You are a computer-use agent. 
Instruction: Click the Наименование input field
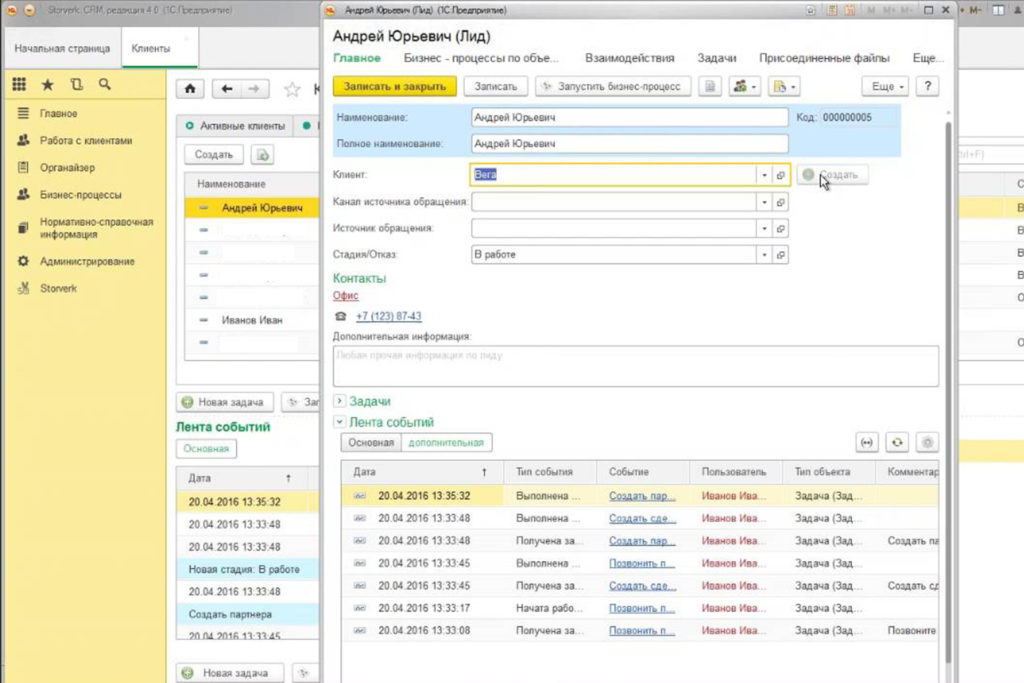coord(630,118)
